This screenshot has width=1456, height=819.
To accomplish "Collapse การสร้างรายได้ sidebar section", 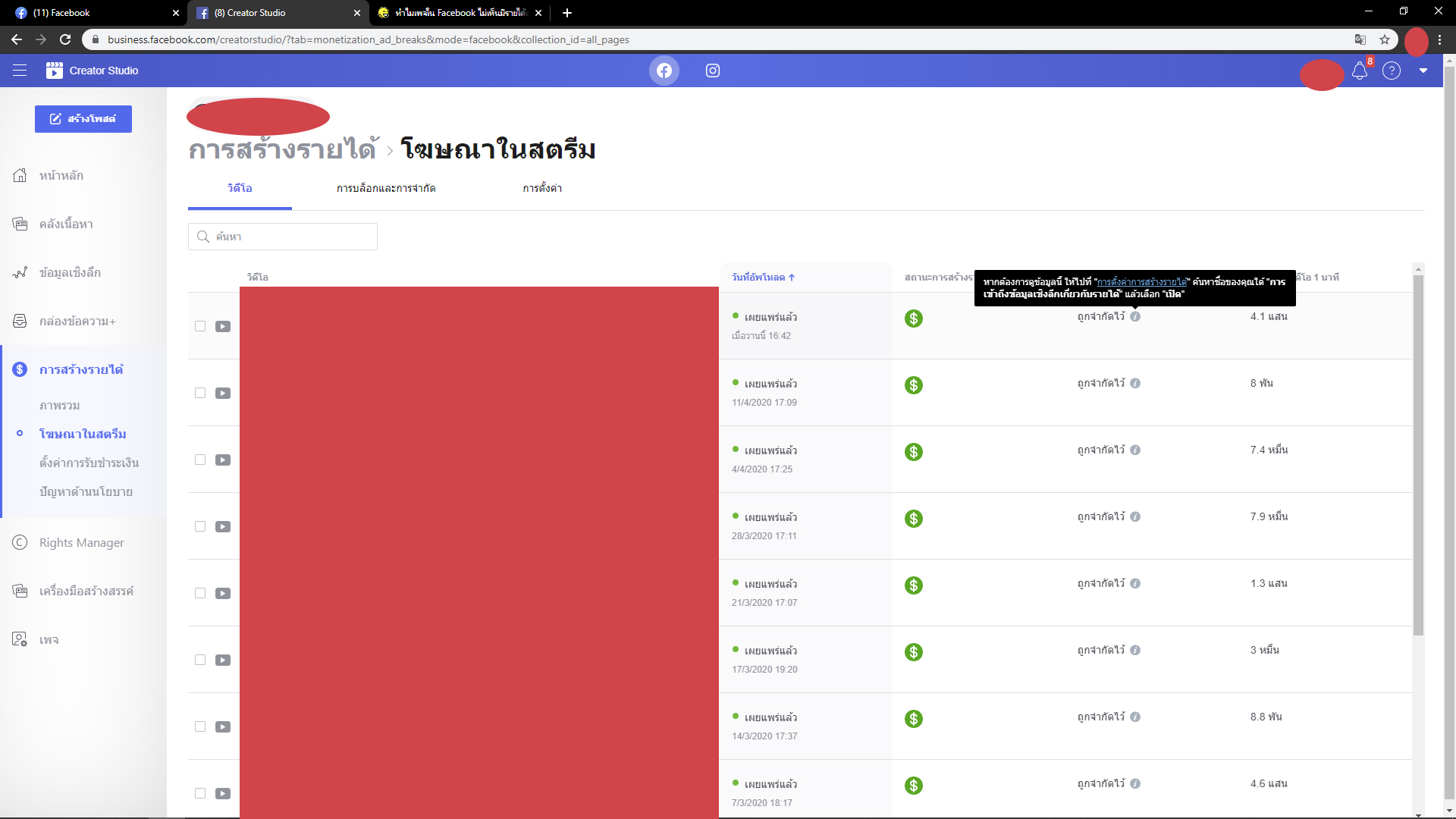I will pyautogui.click(x=80, y=369).
